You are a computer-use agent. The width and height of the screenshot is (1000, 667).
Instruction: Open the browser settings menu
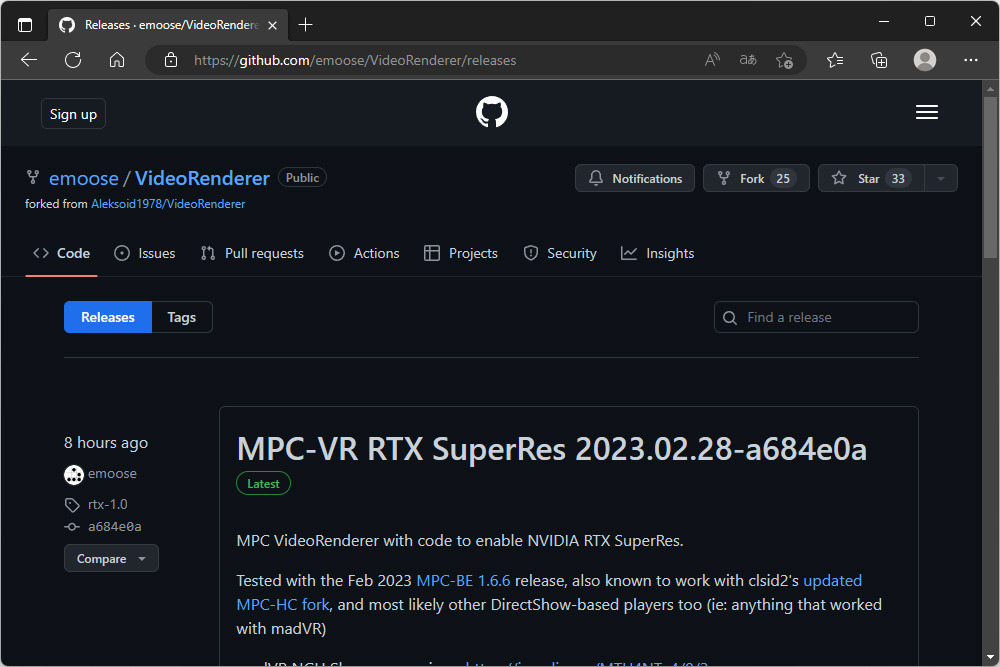point(970,60)
